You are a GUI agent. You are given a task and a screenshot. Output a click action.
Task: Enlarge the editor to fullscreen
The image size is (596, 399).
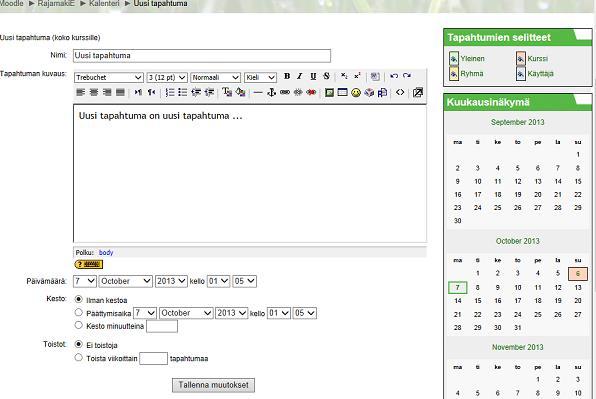tap(418, 92)
